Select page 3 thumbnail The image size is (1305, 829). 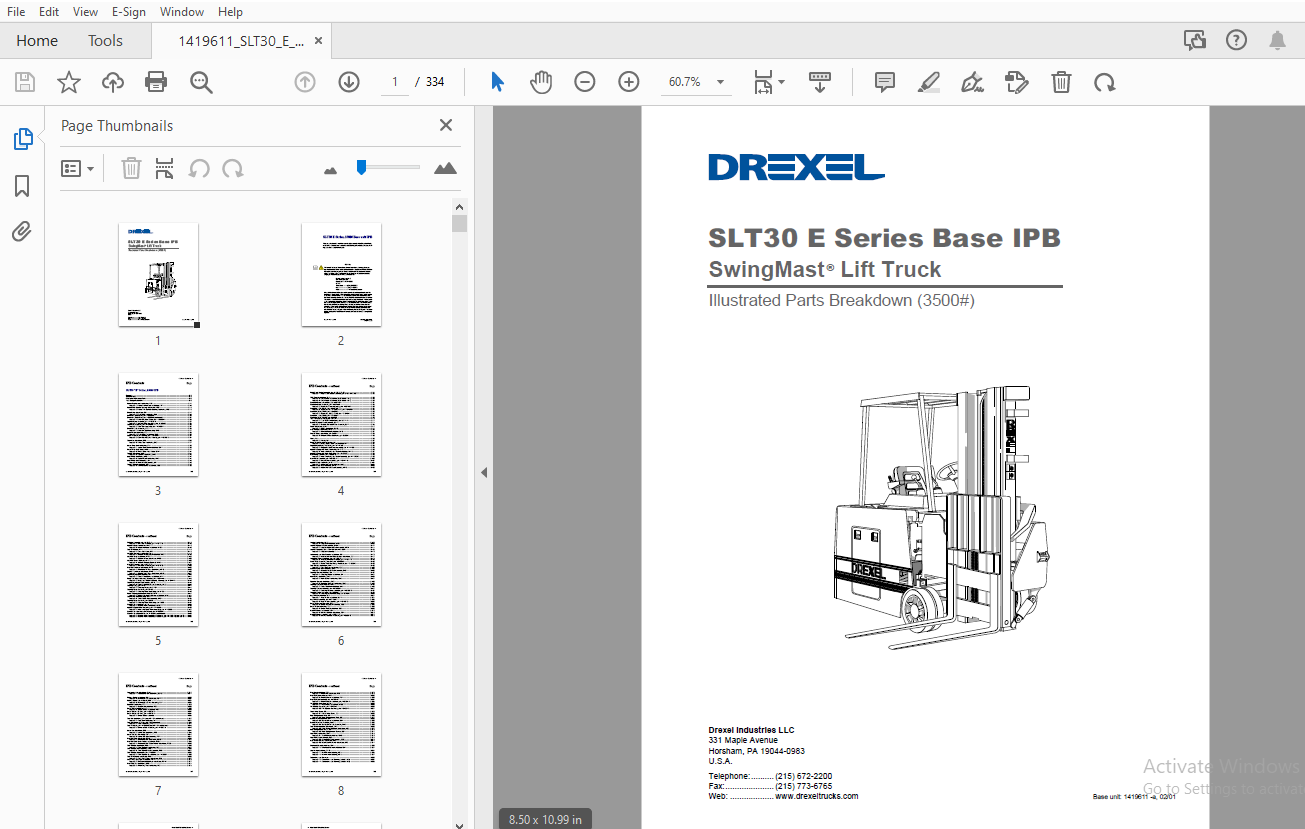(158, 424)
